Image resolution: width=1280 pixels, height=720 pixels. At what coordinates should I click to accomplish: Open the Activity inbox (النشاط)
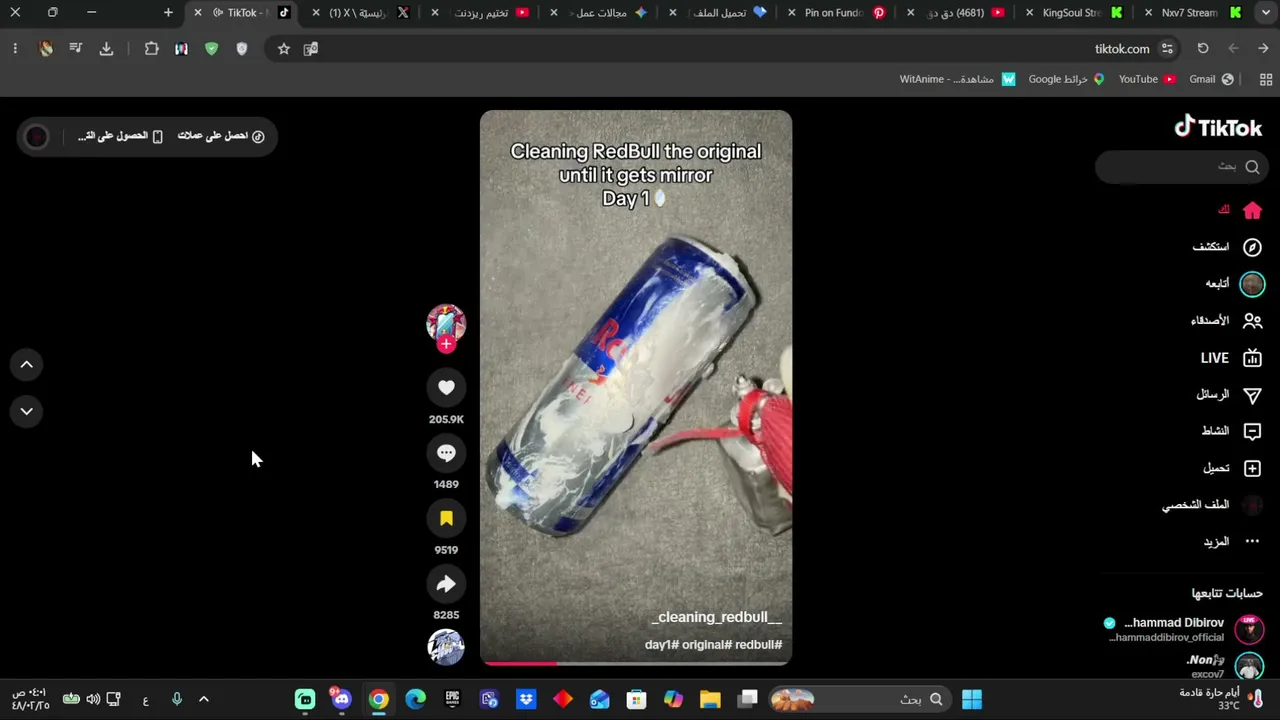(1231, 431)
